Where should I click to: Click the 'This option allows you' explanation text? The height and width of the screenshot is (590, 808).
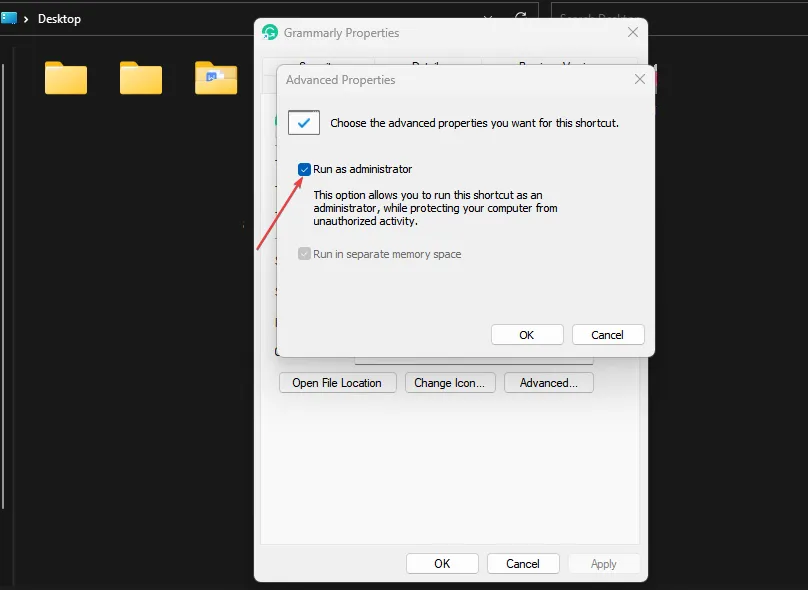click(x=435, y=208)
